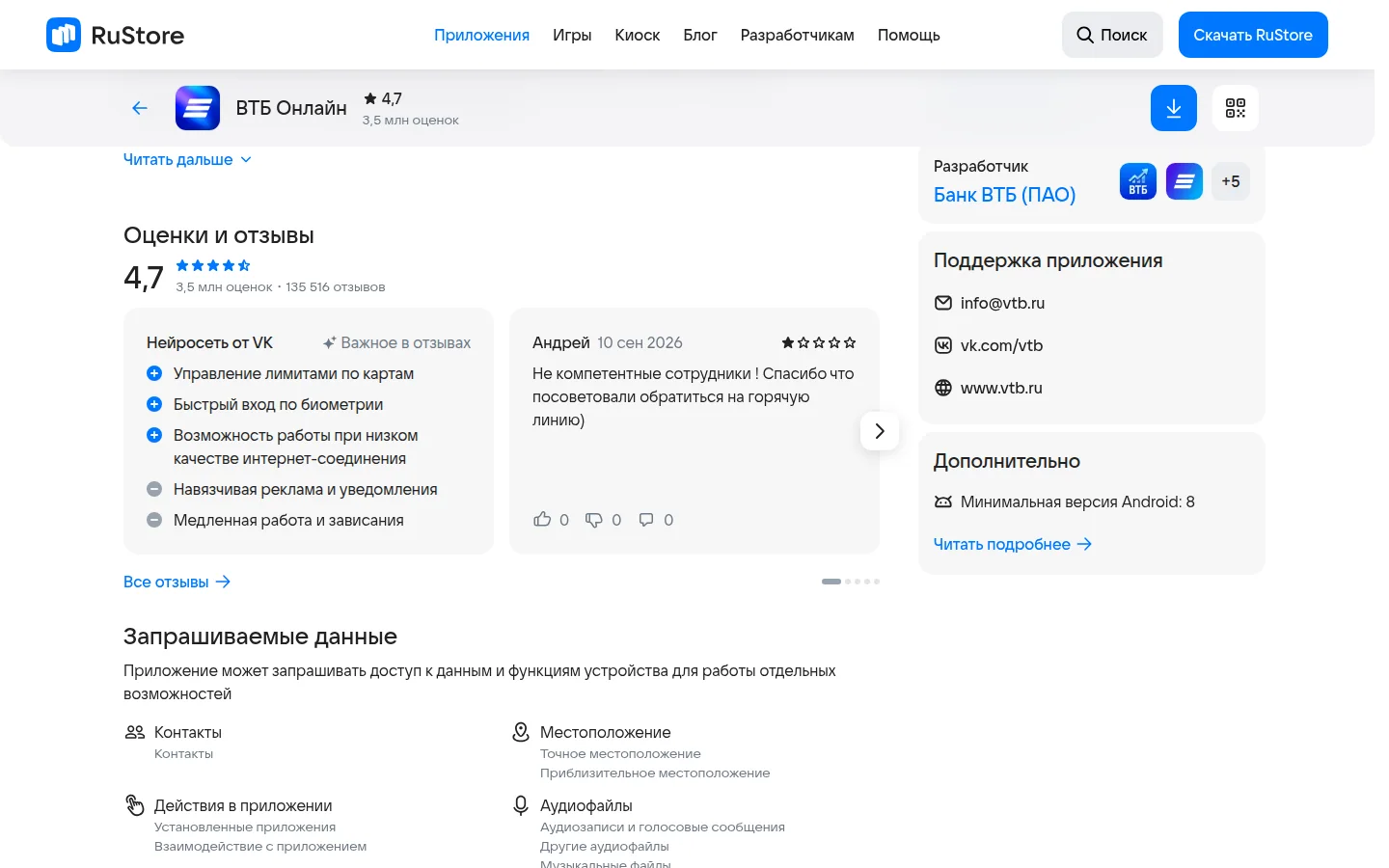Open the Помощь page

(909, 35)
